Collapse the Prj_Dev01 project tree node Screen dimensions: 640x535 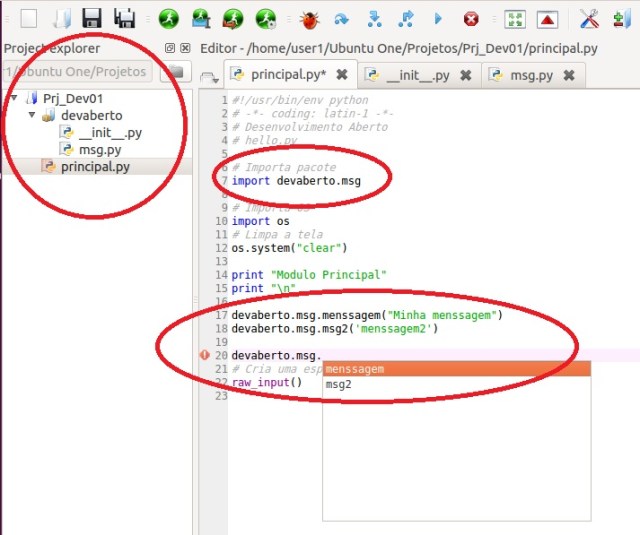click(x=13, y=98)
